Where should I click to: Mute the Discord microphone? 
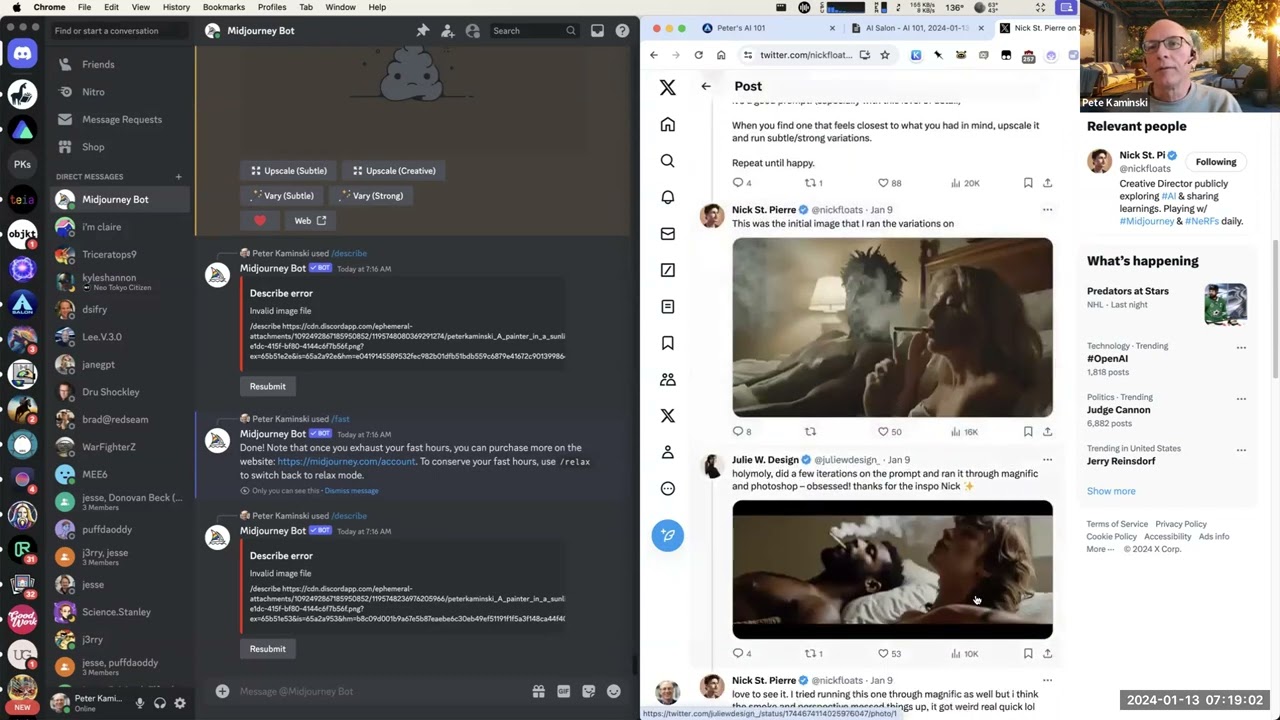click(140, 703)
